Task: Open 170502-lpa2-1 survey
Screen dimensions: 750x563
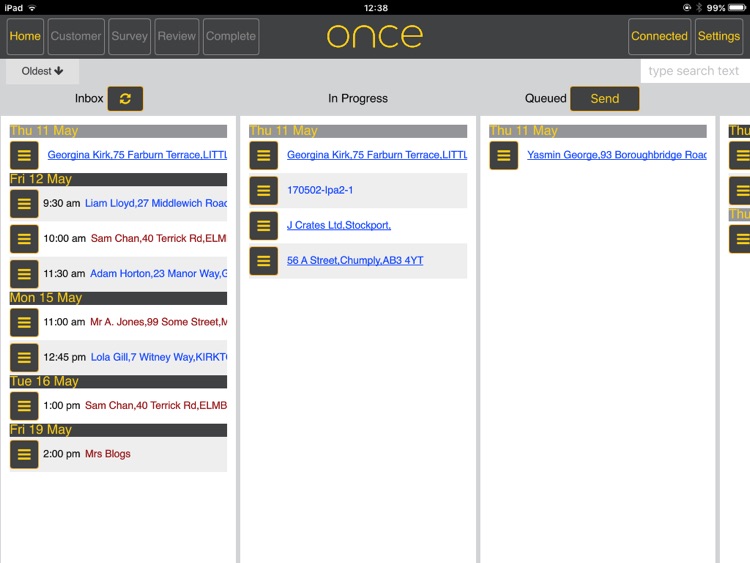Action: coord(320,190)
